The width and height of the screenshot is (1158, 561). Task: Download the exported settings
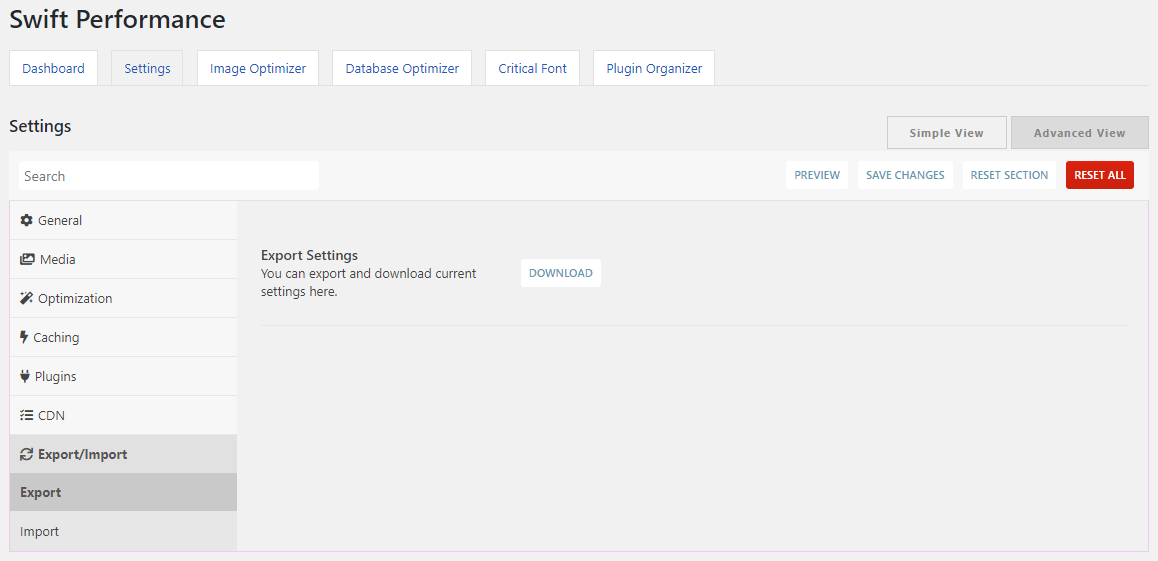click(561, 273)
